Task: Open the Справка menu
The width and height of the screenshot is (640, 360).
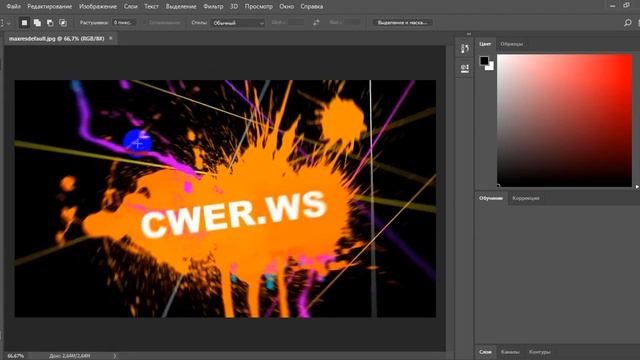Action: pyautogui.click(x=312, y=7)
